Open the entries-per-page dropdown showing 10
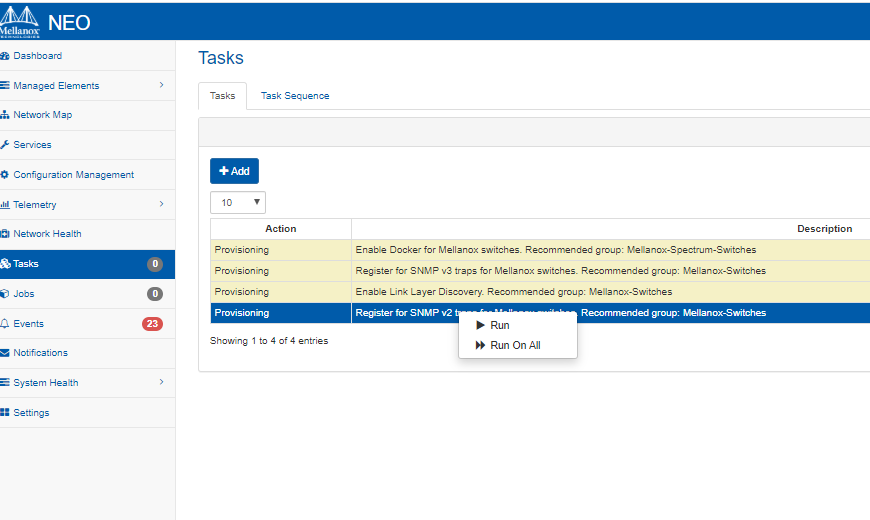870x520 pixels. (x=238, y=203)
